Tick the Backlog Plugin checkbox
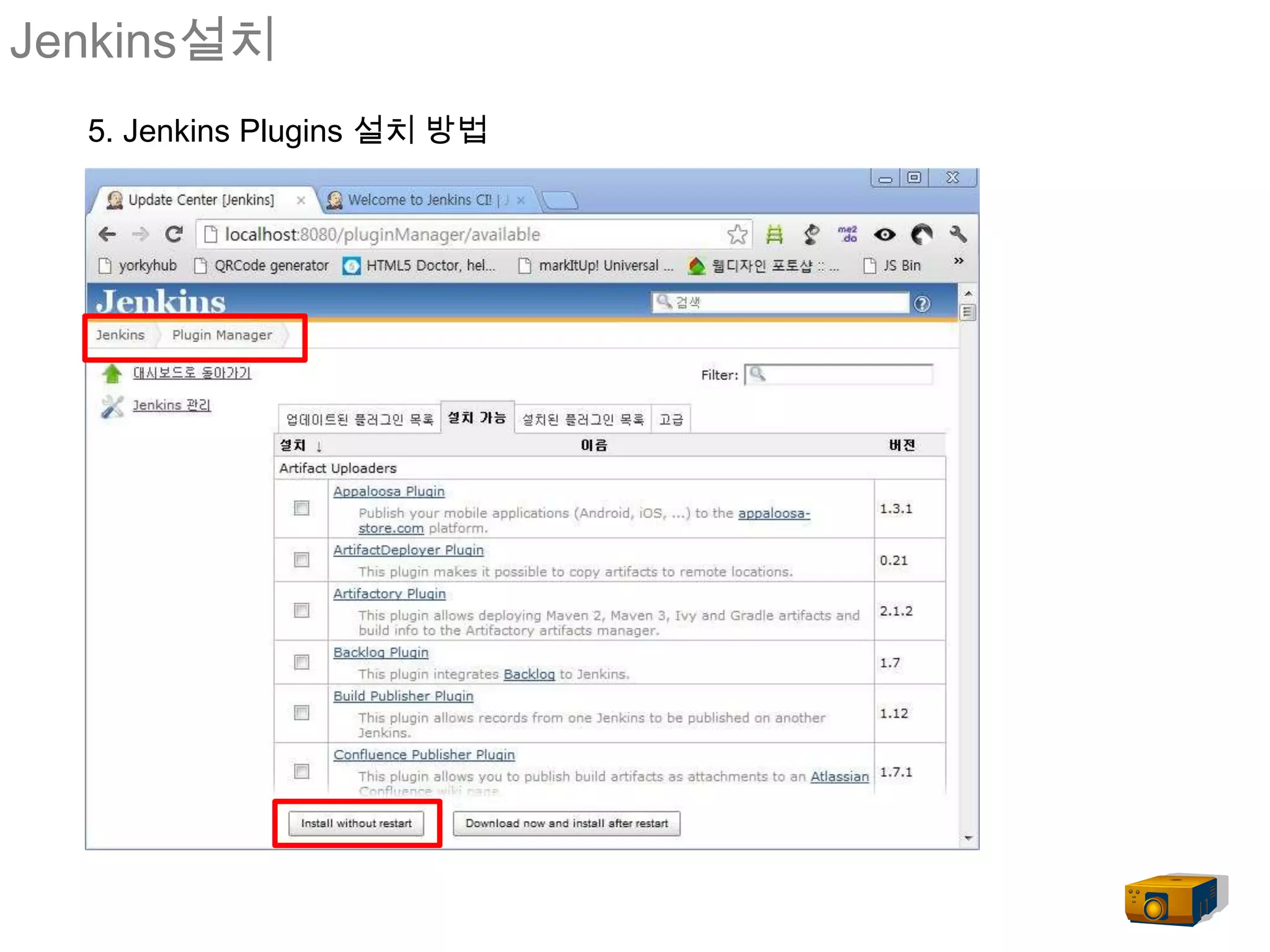The image size is (1270, 952). [x=301, y=663]
